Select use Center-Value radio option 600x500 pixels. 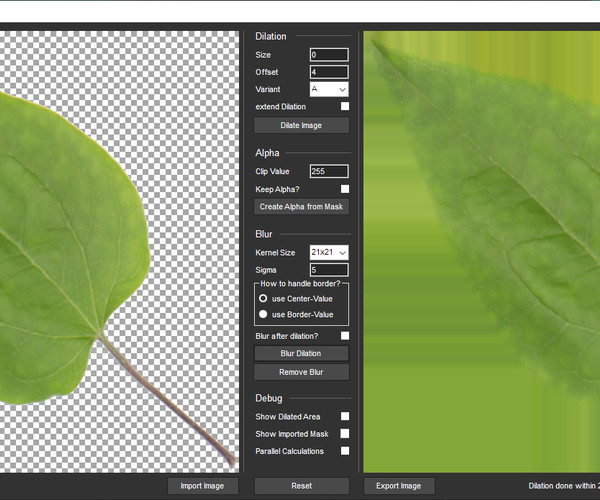pos(263,298)
